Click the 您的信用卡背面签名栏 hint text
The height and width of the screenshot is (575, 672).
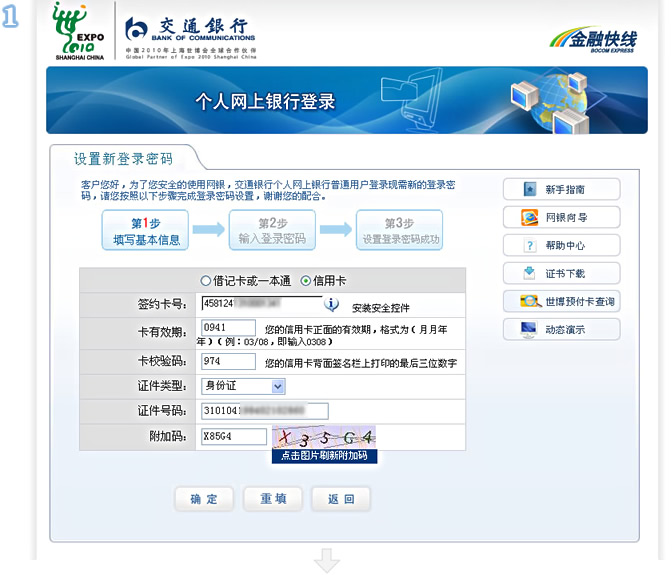[x=361, y=364]
